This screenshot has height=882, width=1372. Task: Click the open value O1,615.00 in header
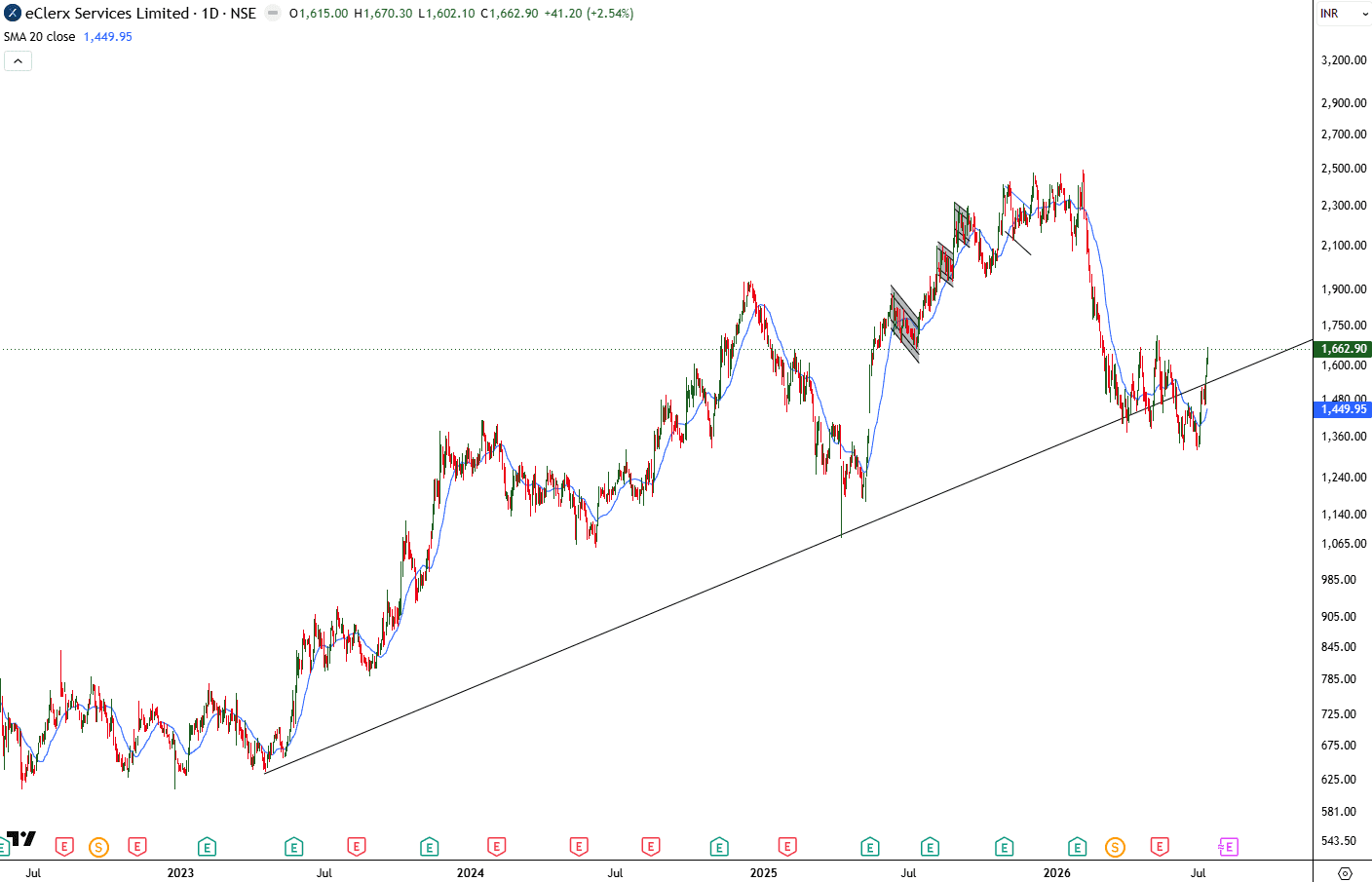click(x=319, y=14)
